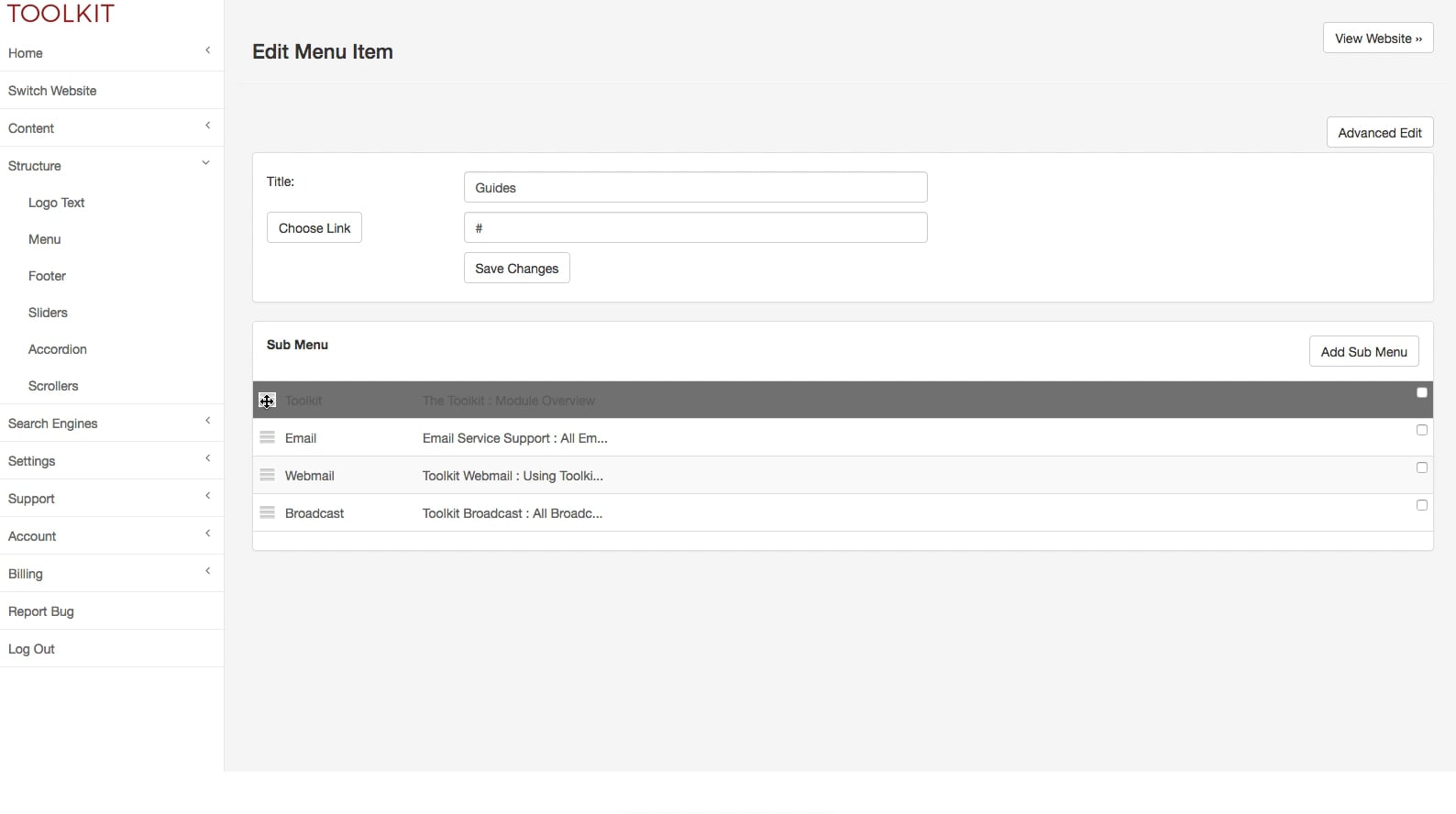Click 'Toolkit Broadcast : All Broadc...' text

coord(513,513)
